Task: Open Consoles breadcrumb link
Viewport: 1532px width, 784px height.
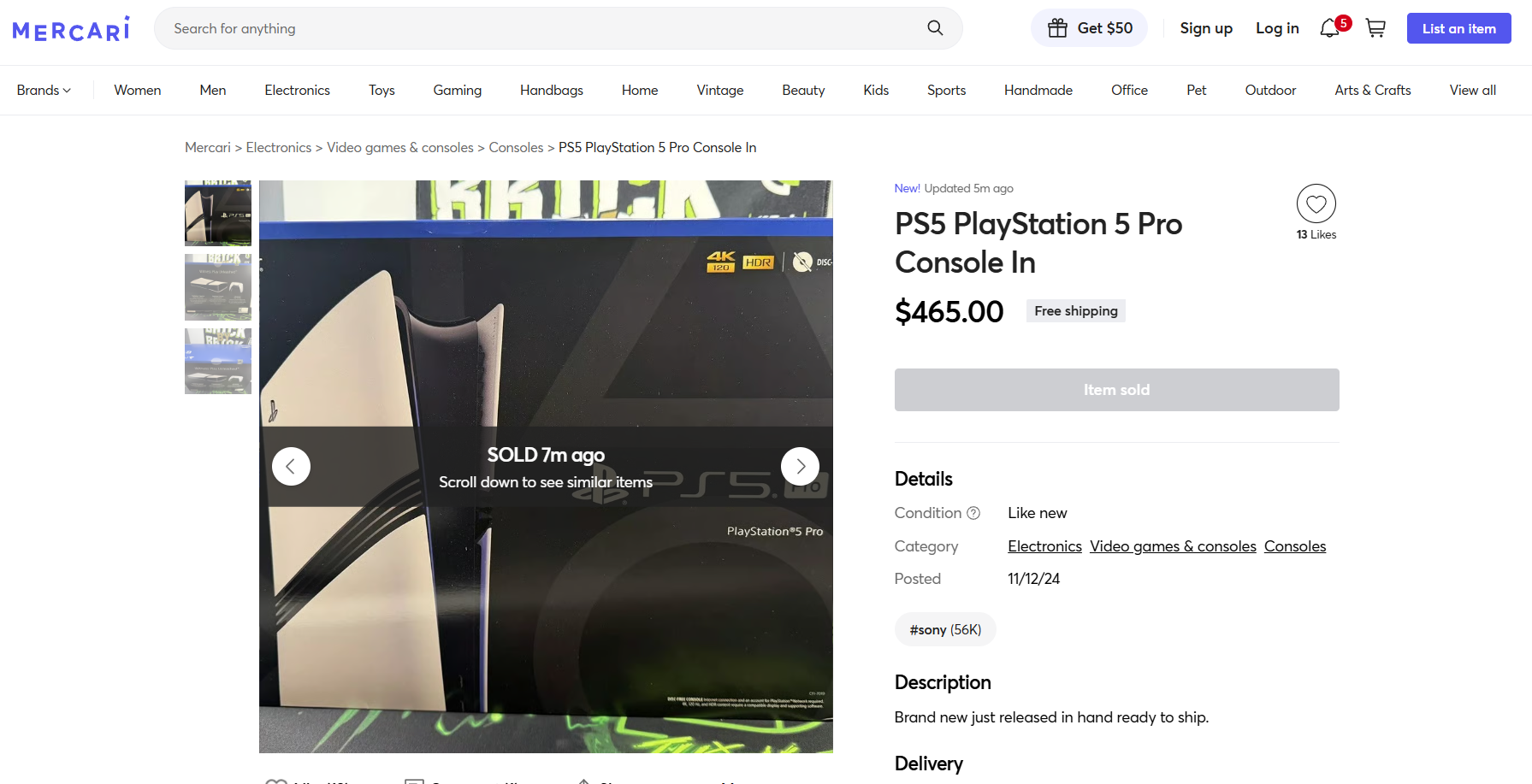Action: [516, 147]
